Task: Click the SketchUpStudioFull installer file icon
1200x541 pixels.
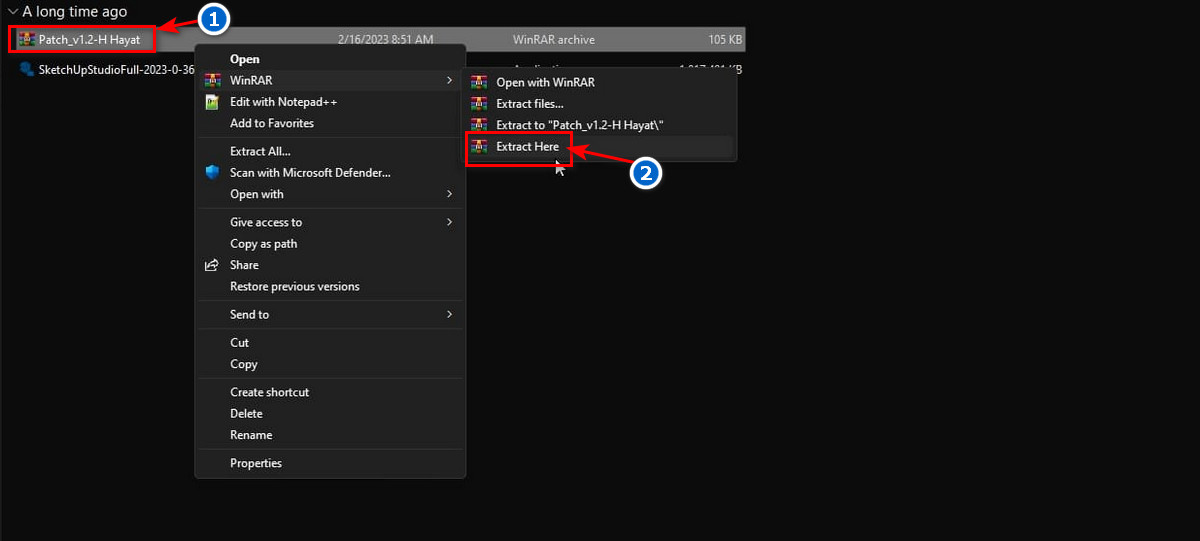Action: 26,70
